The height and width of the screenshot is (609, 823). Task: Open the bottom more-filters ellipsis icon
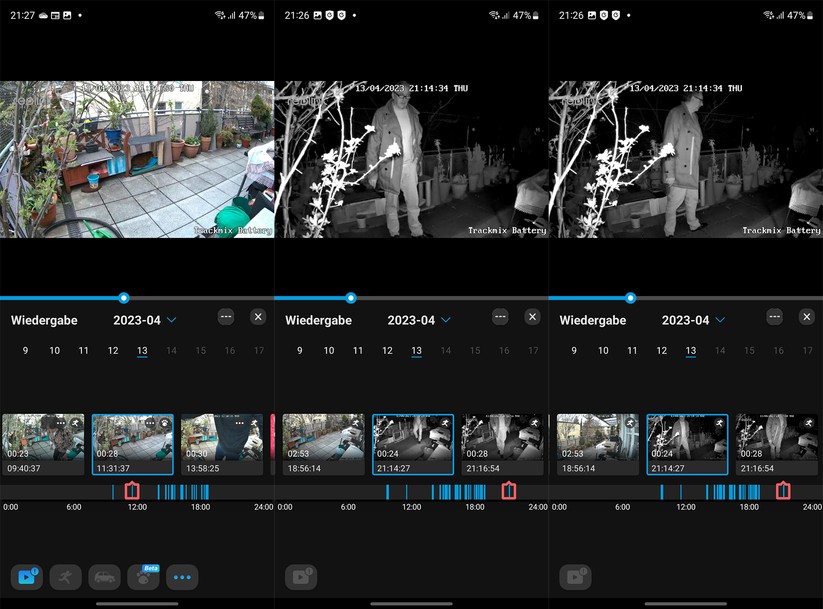point(181,577)
